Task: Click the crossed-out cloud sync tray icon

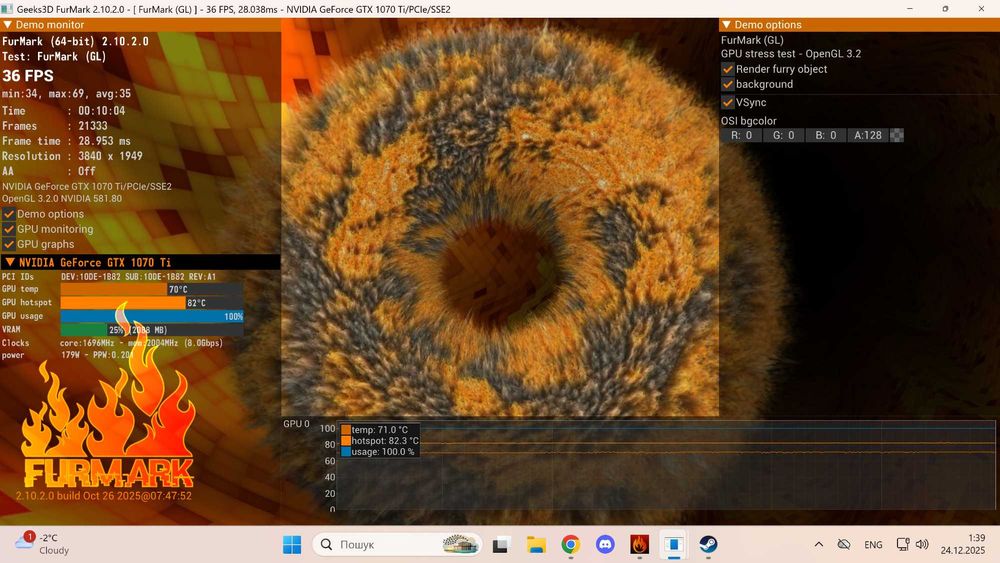Action: tap(844, 545)
